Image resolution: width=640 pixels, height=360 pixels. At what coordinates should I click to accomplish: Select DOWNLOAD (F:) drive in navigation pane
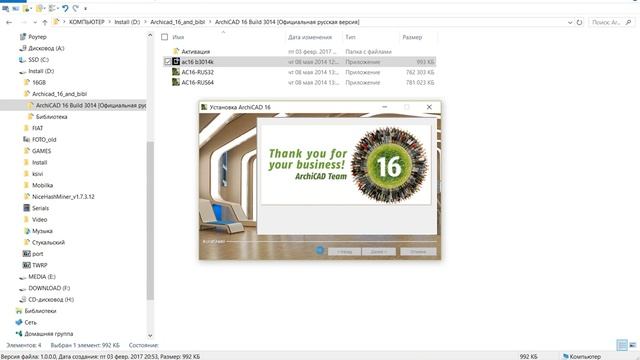(49, 288)
